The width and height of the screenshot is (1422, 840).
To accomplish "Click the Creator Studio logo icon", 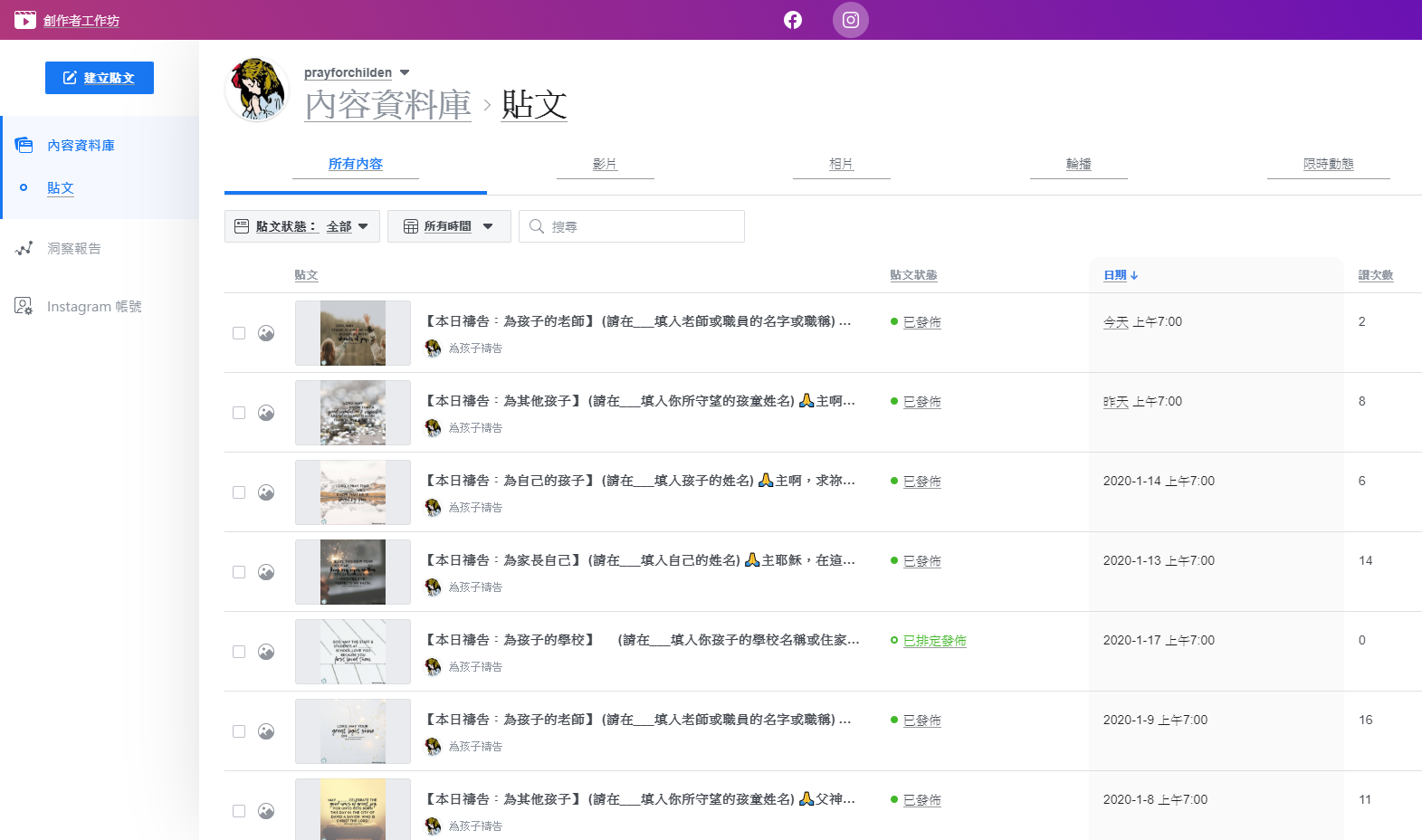I will tap(25, 20).
